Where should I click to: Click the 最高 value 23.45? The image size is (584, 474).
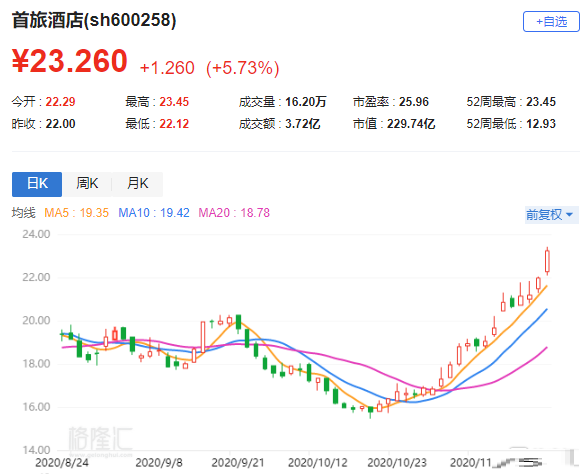[174, 102]
